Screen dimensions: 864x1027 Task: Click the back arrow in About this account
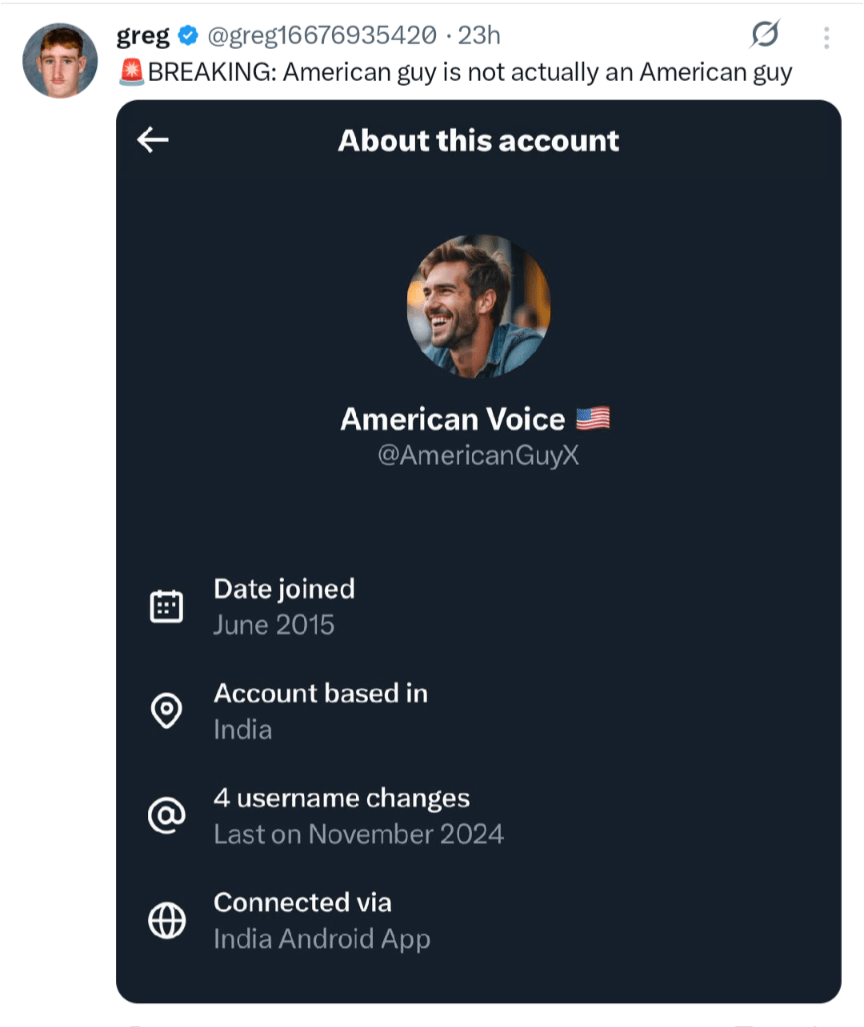pos(153,141)
